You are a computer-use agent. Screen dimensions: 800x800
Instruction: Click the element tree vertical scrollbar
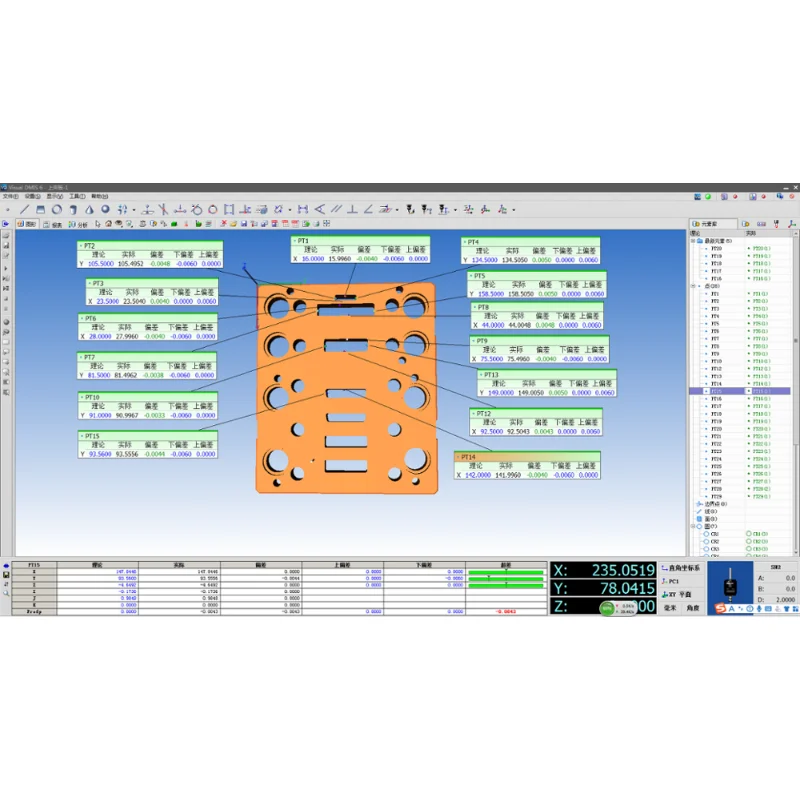click(x=795, y=393)
